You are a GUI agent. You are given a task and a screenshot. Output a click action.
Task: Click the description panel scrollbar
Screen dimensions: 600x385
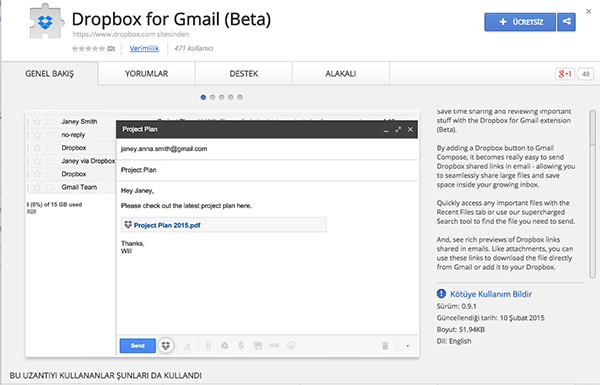pyautogui.click(x=592, y=194)
